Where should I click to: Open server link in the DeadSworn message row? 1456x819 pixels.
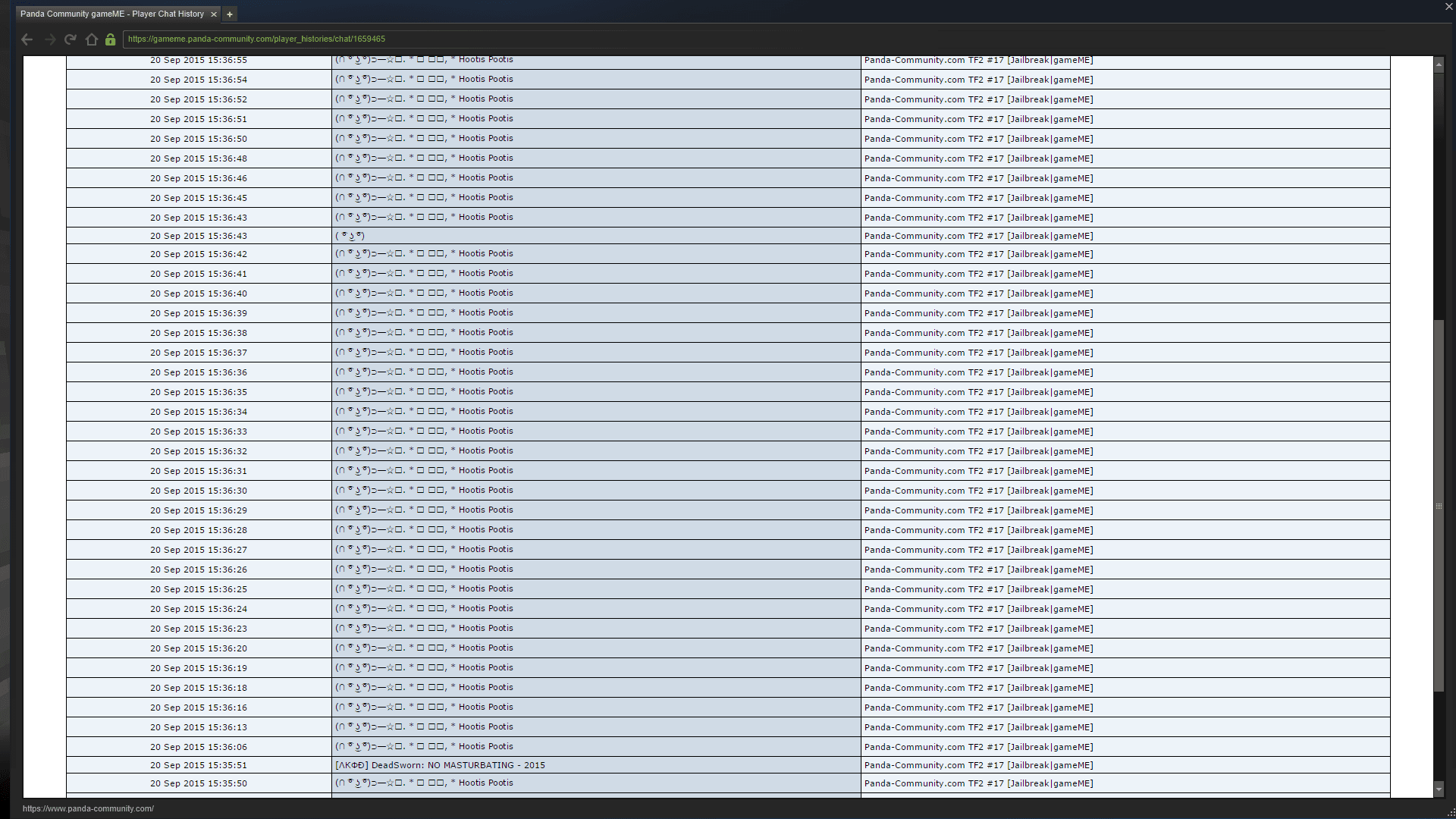(x=978, y=765)
